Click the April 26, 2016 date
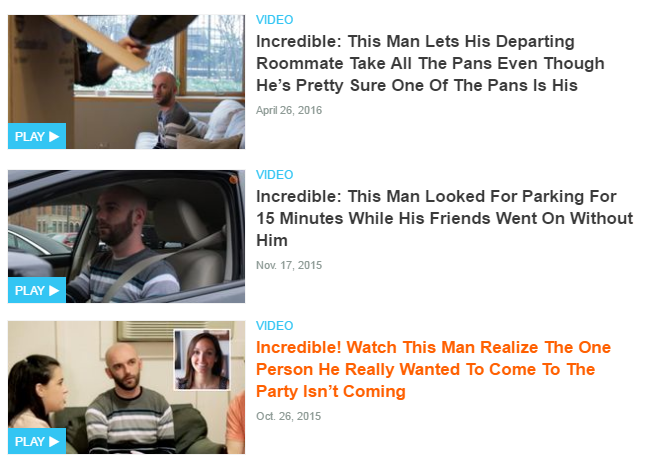The image size is (650, 467). click(289, 110)
